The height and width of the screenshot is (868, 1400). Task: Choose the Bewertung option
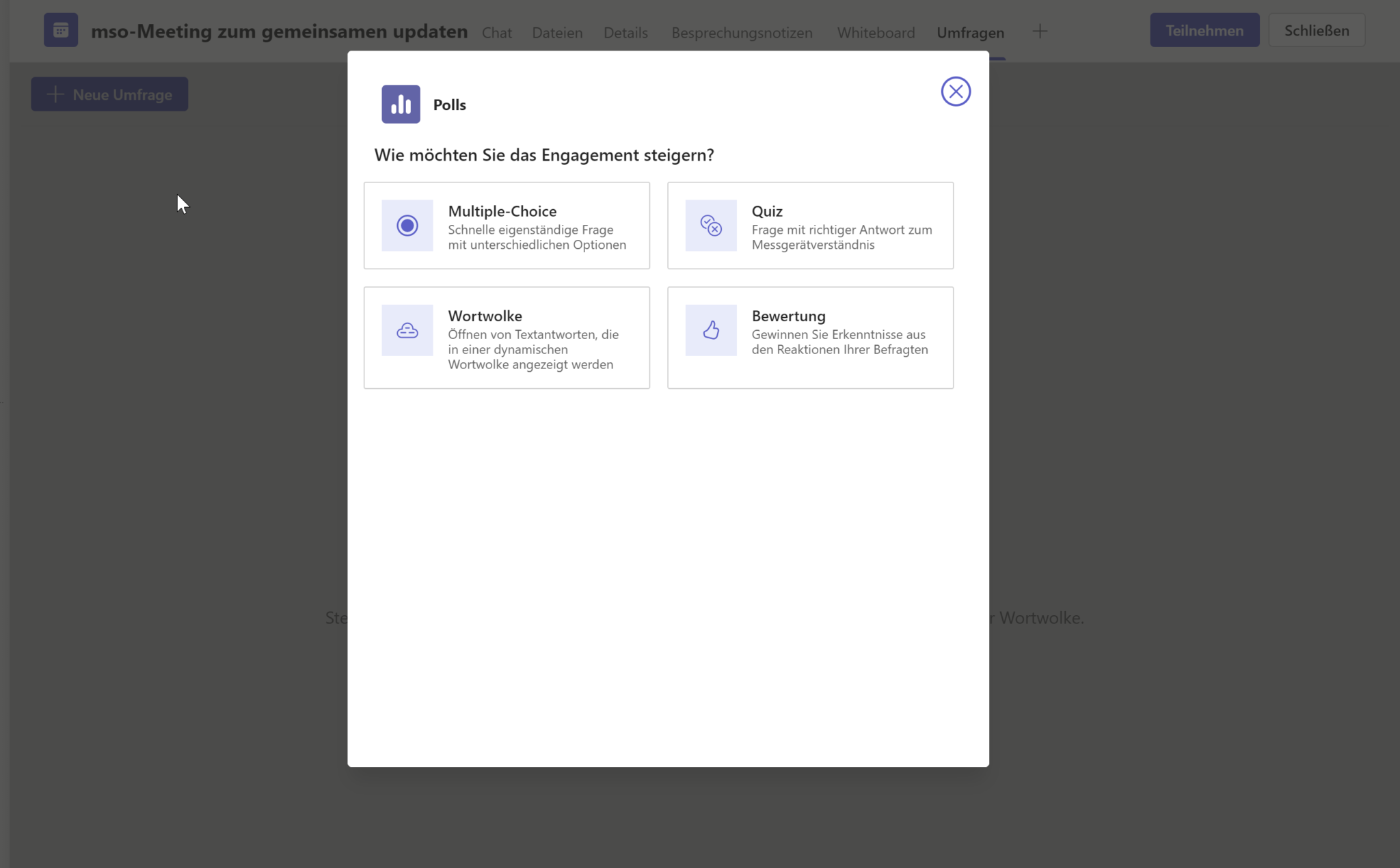810,338
